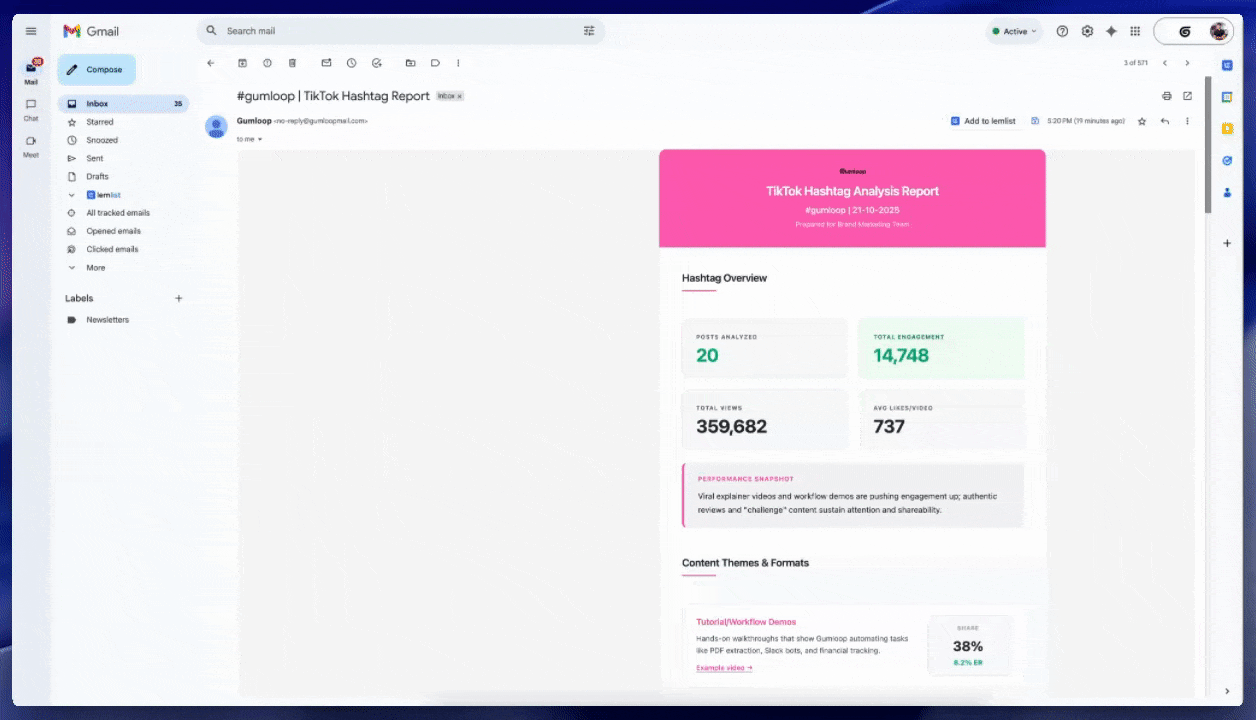Collapse the lemlist section
The height and width of the screenshot is (720, 1256).
pos(71,195)
